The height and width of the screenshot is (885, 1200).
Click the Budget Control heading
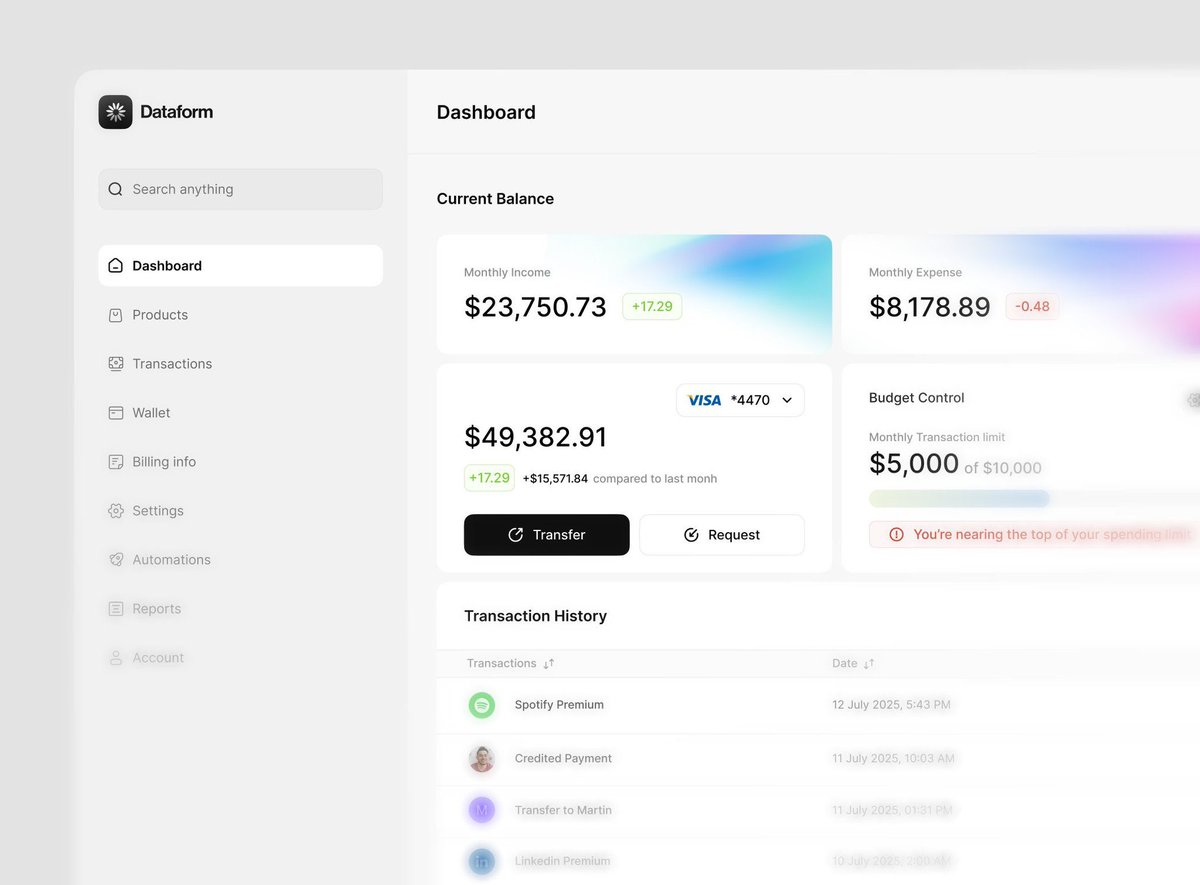917,398
